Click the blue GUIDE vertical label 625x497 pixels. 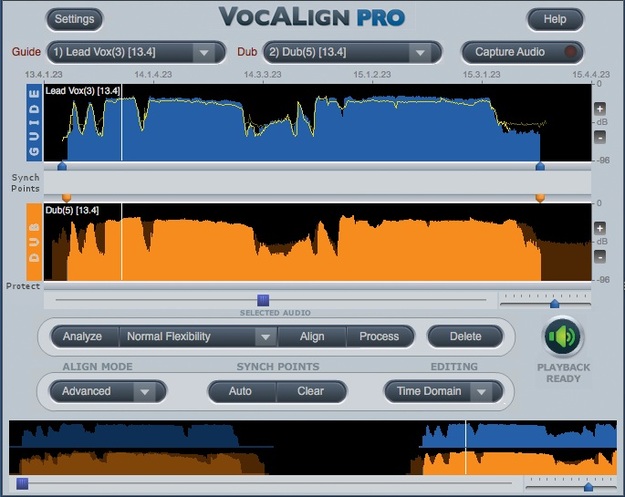[x=34, y=122]
